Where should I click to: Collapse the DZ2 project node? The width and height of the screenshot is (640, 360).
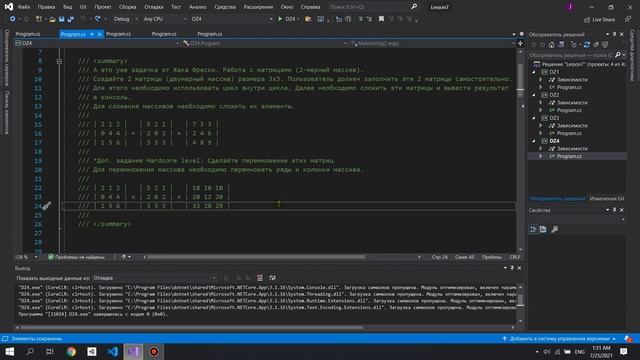click(x=534, y=95)
